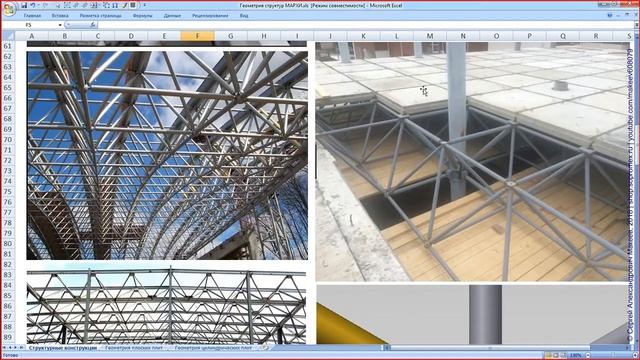
Task: Click the zoom in plus button
Action: click(x=635, y=356)
